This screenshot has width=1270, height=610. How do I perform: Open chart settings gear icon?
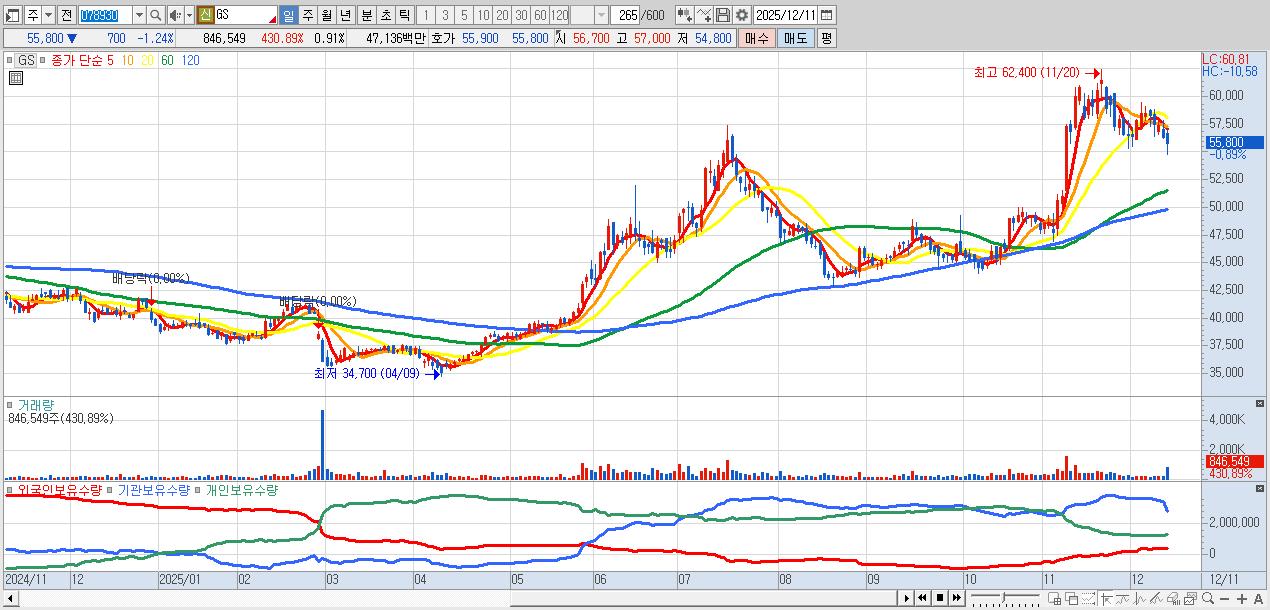(x=742, y=15)
